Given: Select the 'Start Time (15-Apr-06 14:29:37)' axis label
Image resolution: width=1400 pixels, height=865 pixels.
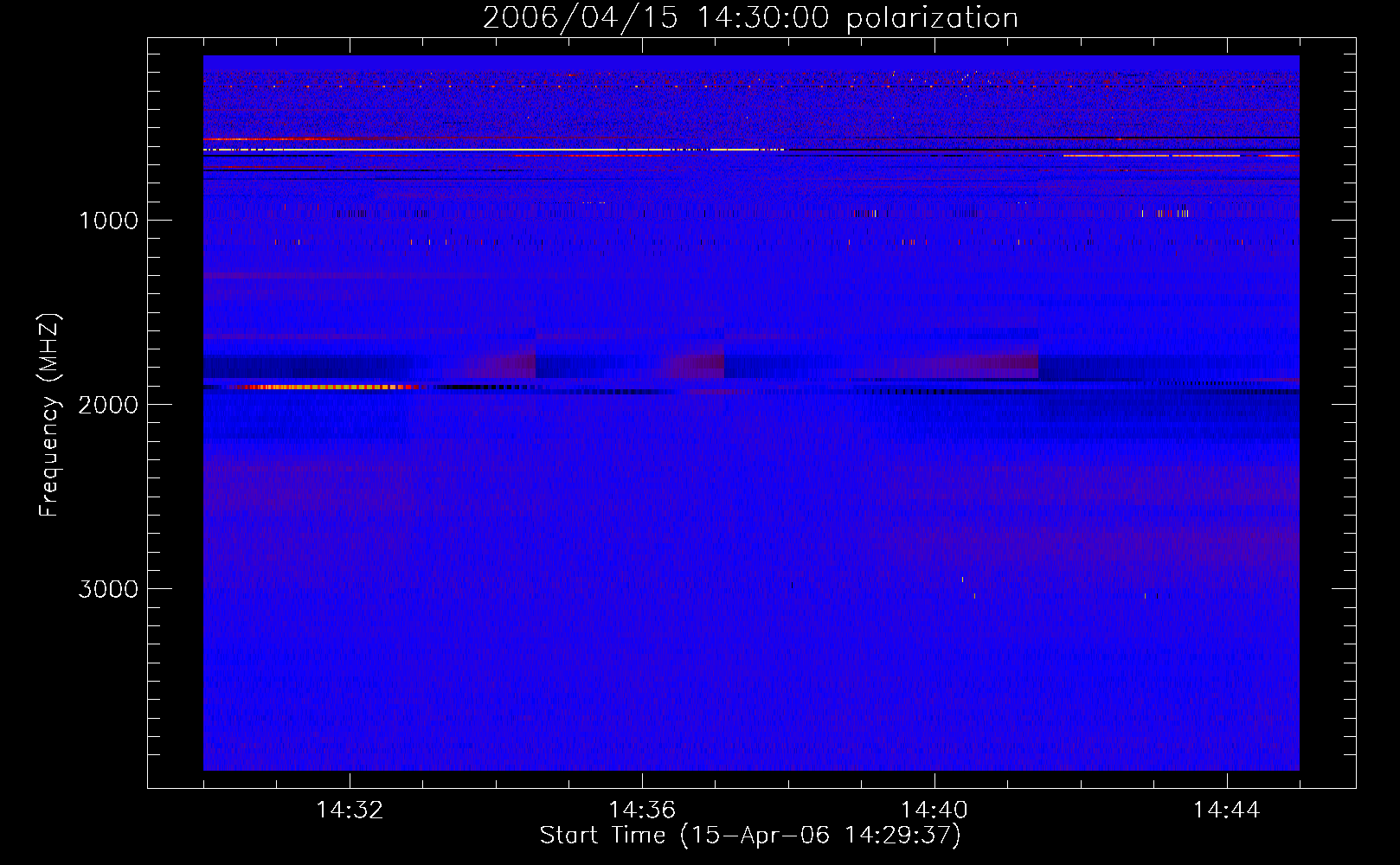Looking at the screenshot, I should coord(750,836).
